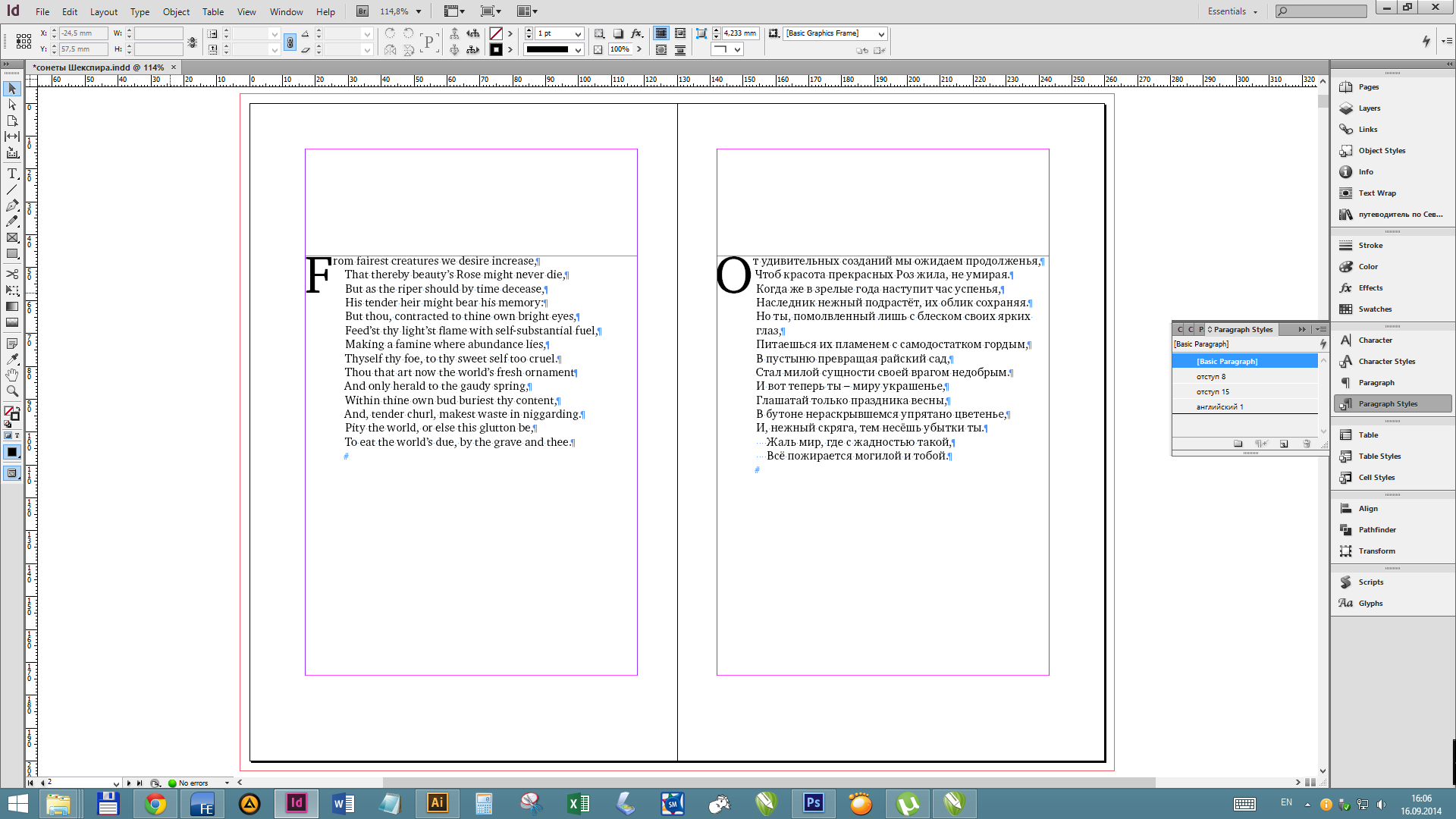Viewport: 1456px width, 819px height.
Task: Select the Gradient Swatch tool
Action: (x=12, y=306)
